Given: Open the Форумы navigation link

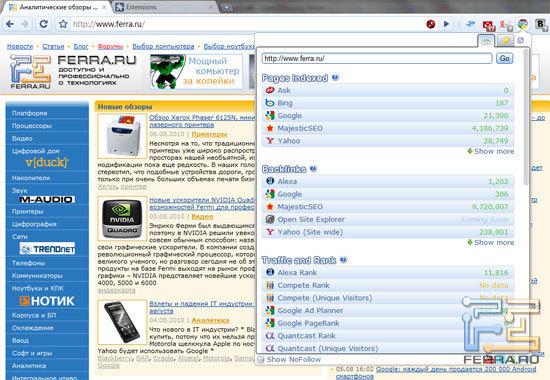Looking at the screenshot, I should tap(110, 46).
